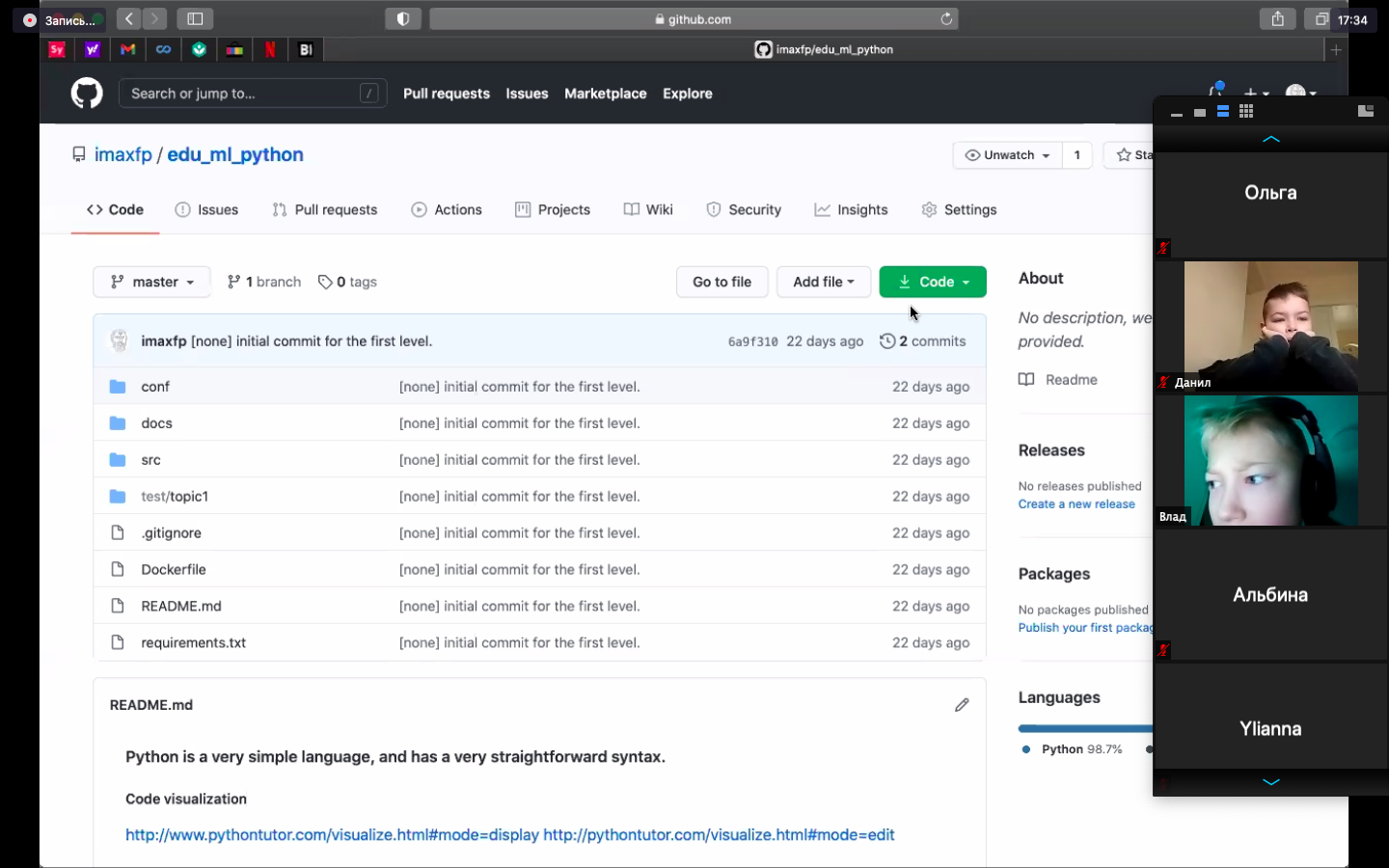
Task: Open the 2 commits history
Action: click(x=923, y=341)
